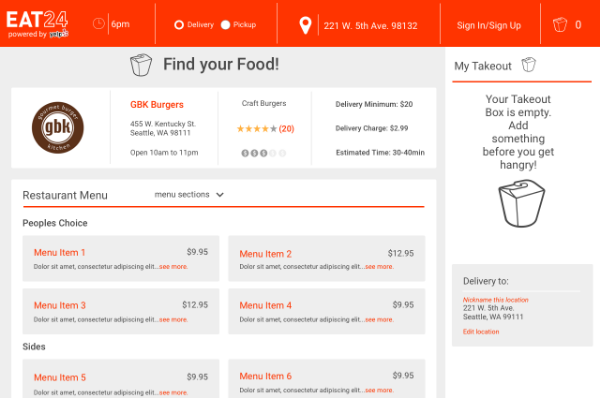The image size is (600, 398).
Task: Click the Delivery Minimum: $20 text
Action: coord(374,104)
